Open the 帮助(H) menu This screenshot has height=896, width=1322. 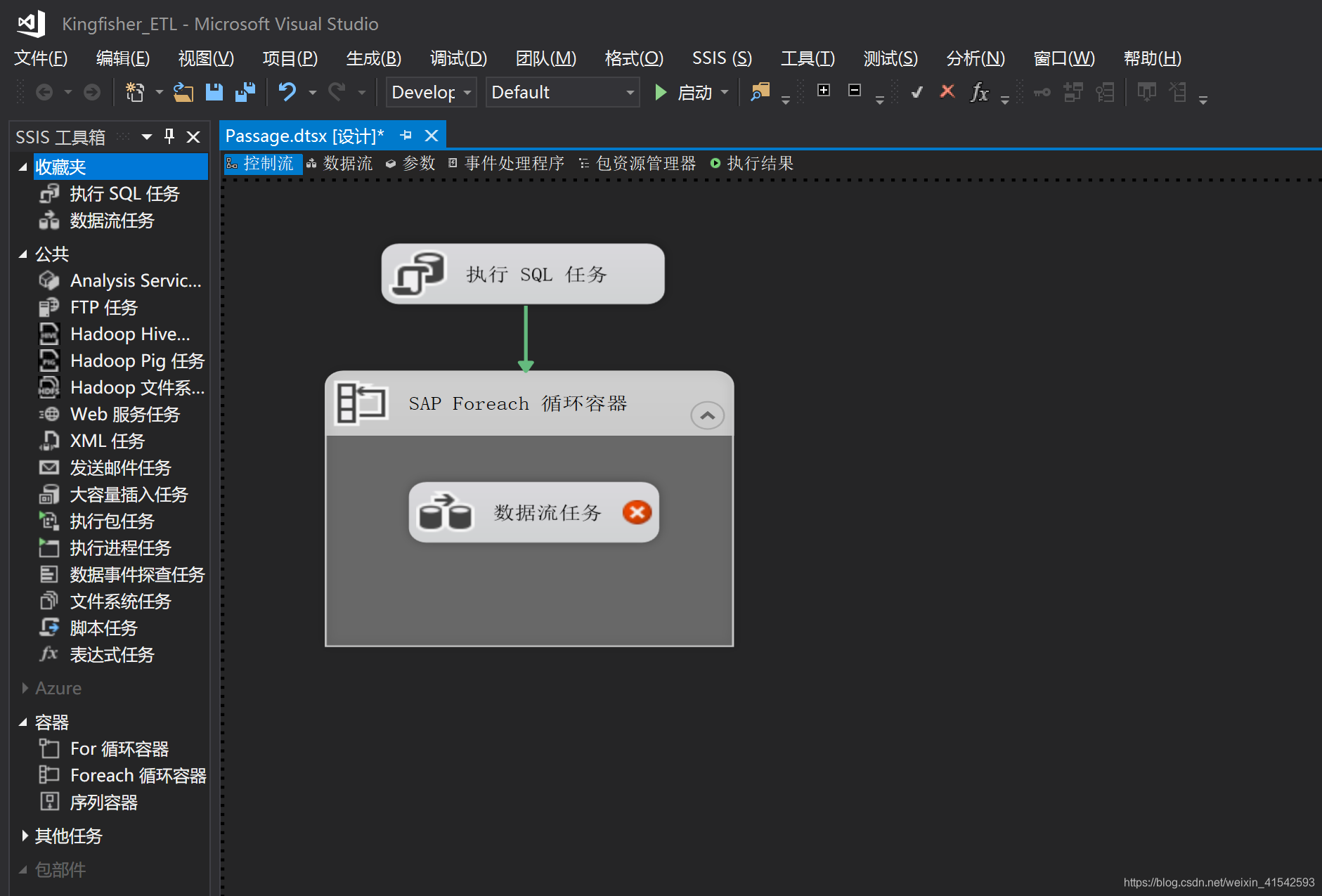1152,58
